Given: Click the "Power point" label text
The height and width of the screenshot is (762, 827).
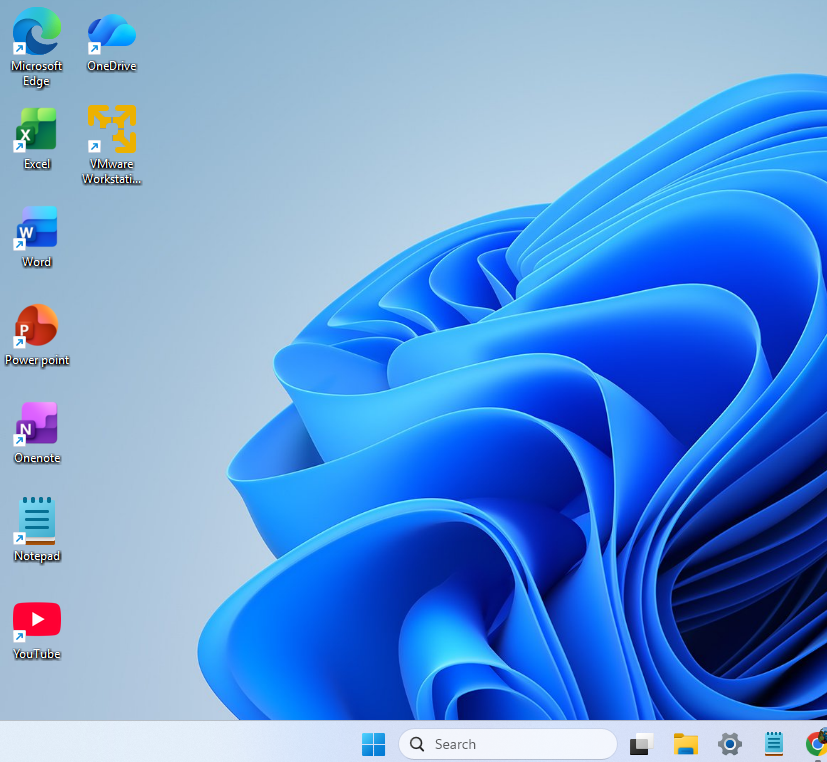Looking at the screenshot, I should pyautogui.click(x=37, y=360).
